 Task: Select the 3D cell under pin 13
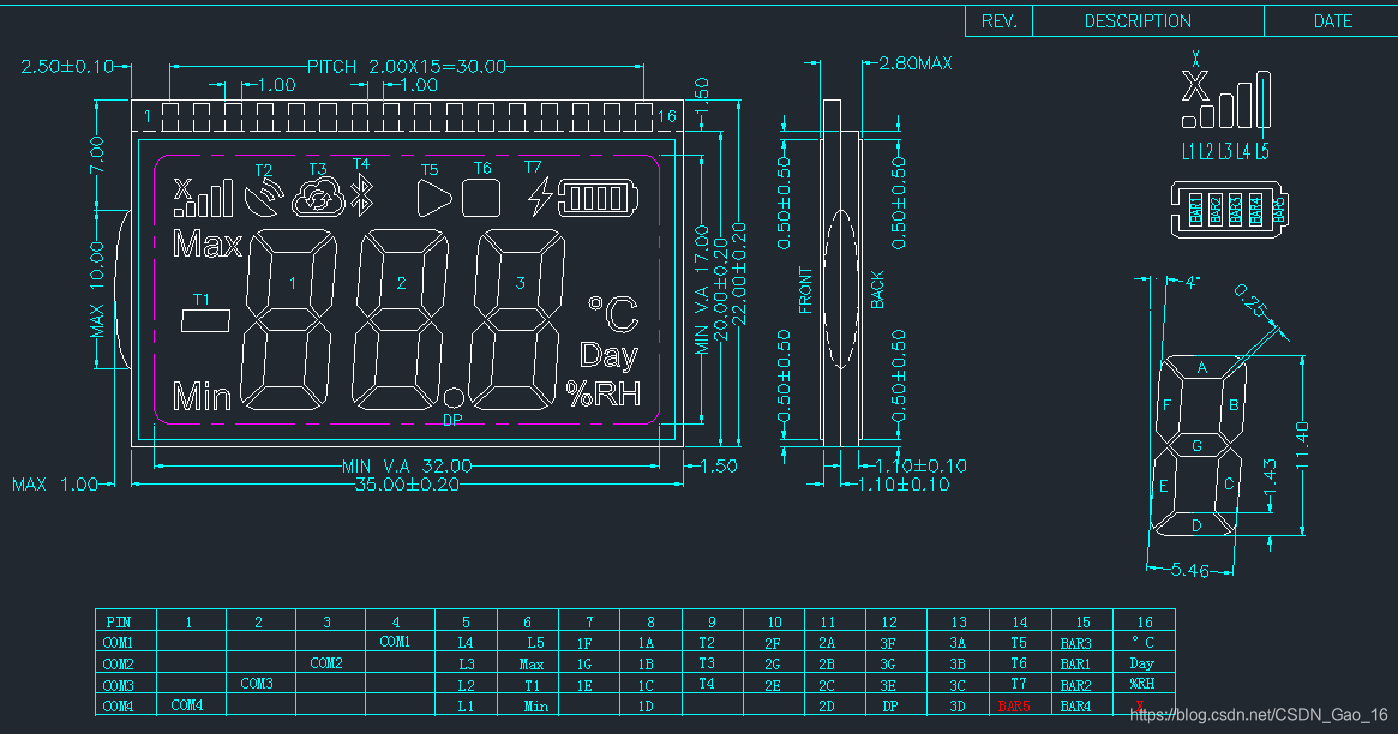click(x=958, y=706)
